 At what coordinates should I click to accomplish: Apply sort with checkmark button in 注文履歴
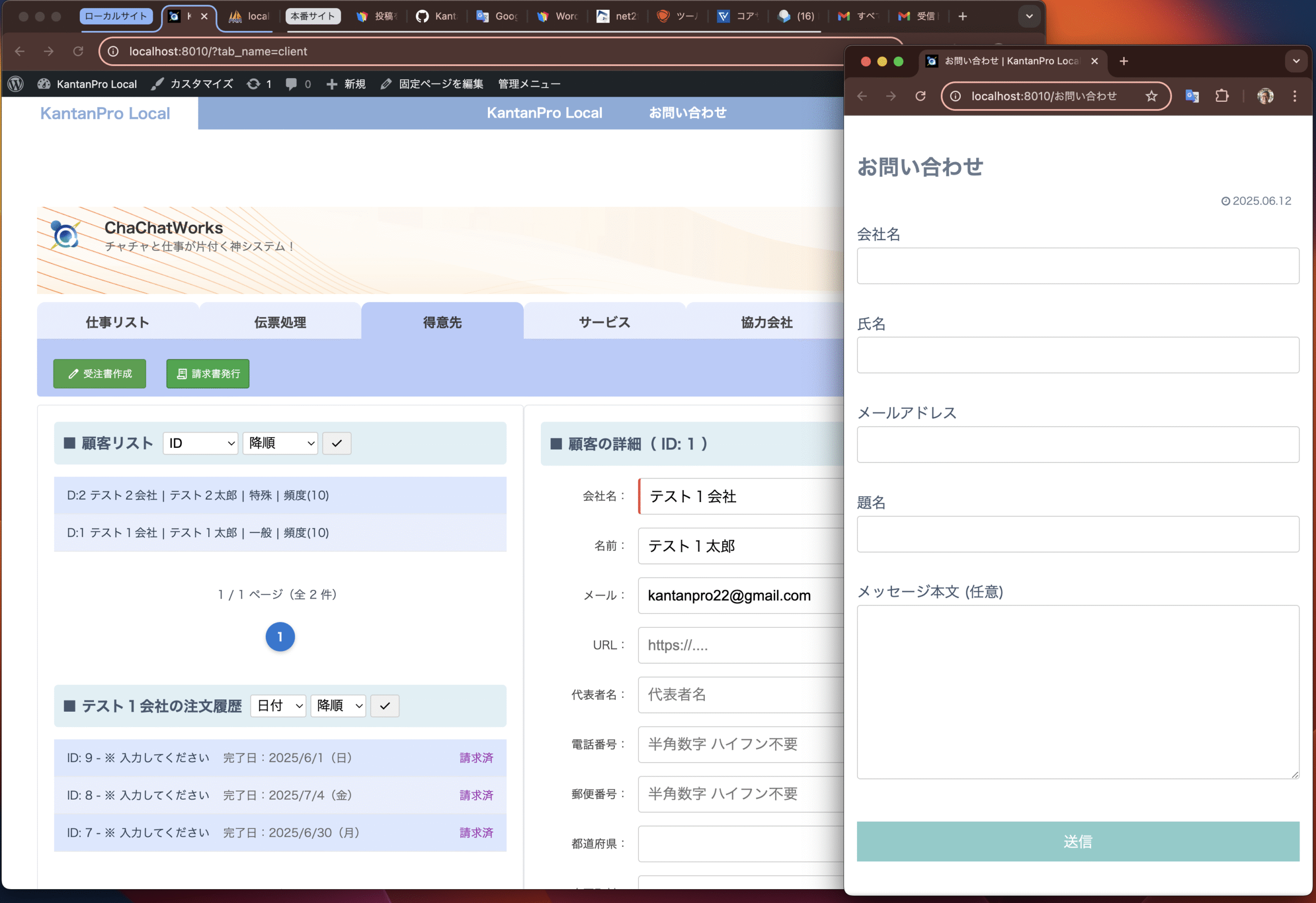pyautogui.click(x=385, y=706)
